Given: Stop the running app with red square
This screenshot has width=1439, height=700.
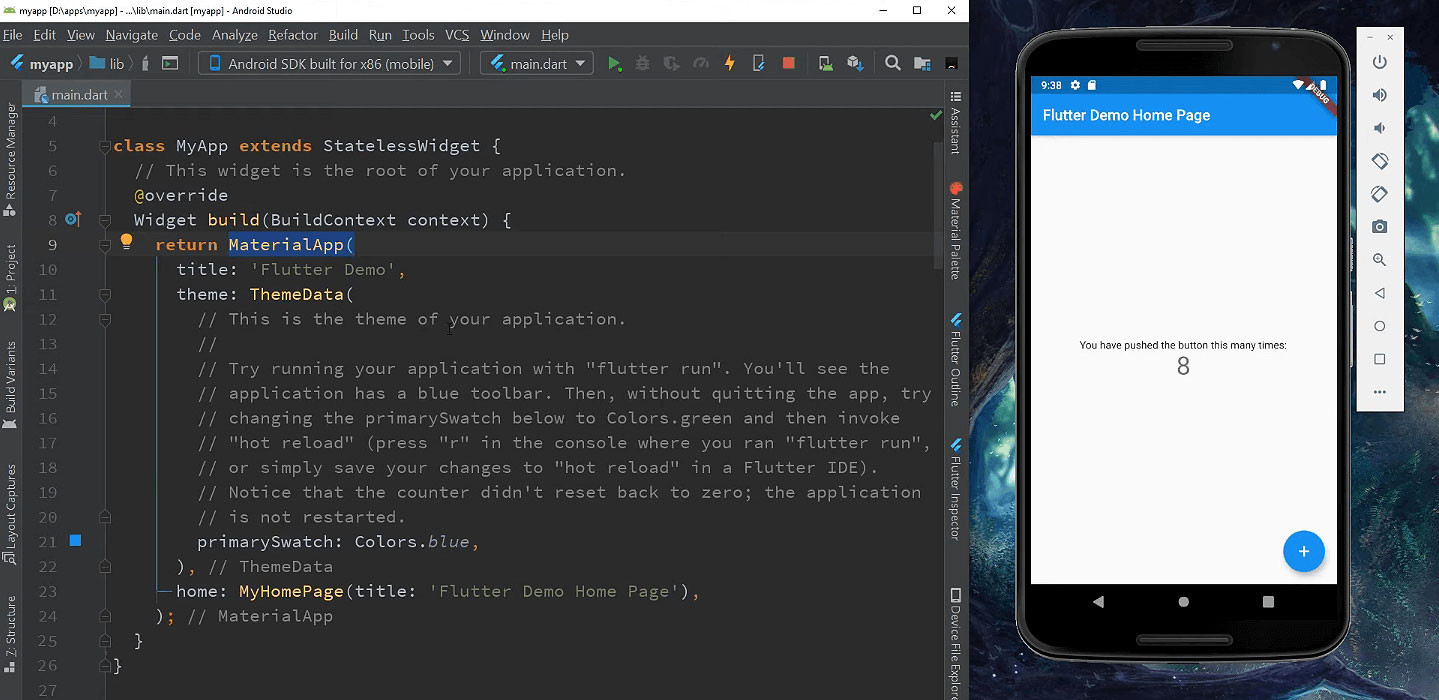Looking at the screenshot, I should pos(788,63).
